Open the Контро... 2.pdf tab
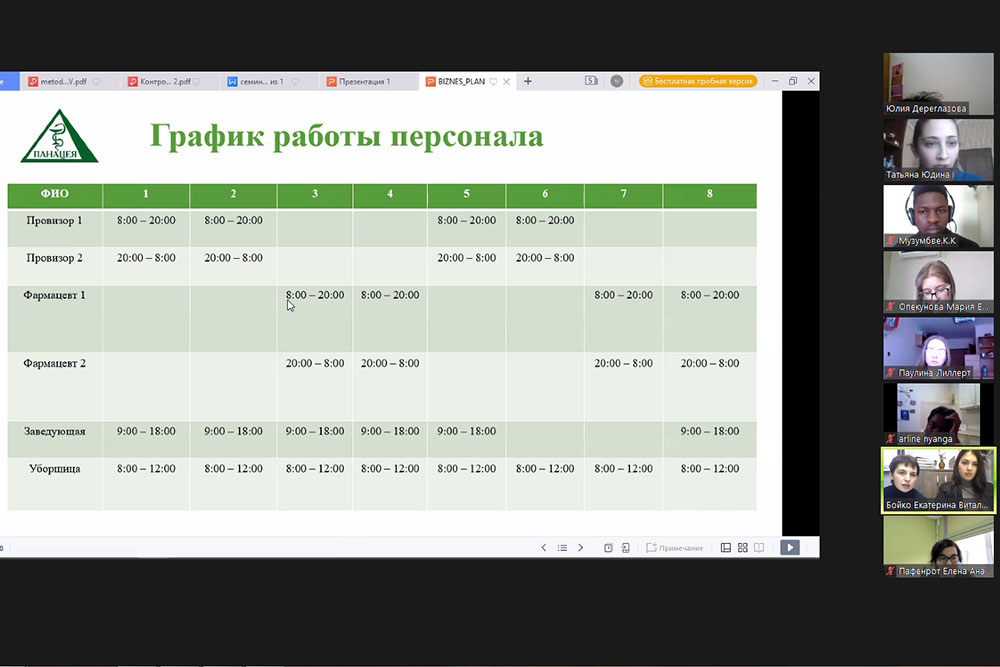The width and height of the screenshot is (1000, 667). click(158, 81)
